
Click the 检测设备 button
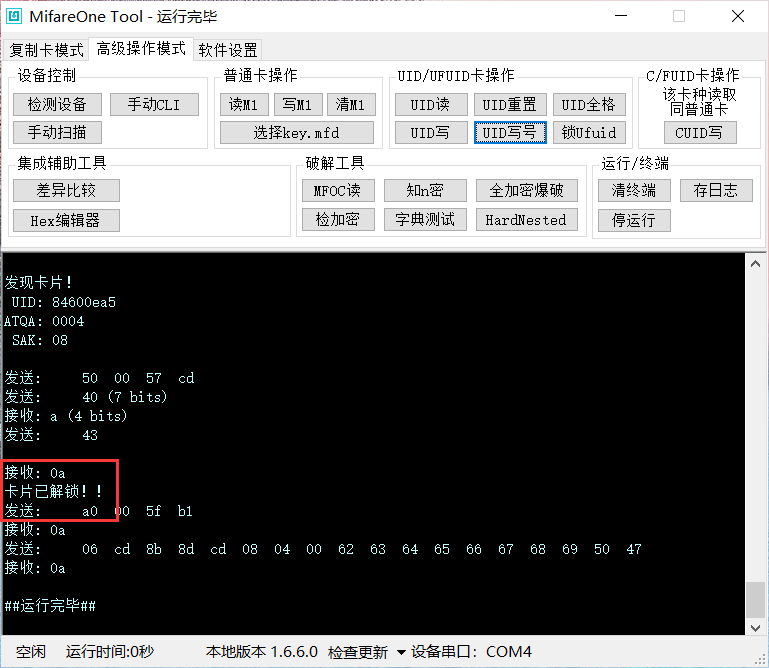[57, 104]
